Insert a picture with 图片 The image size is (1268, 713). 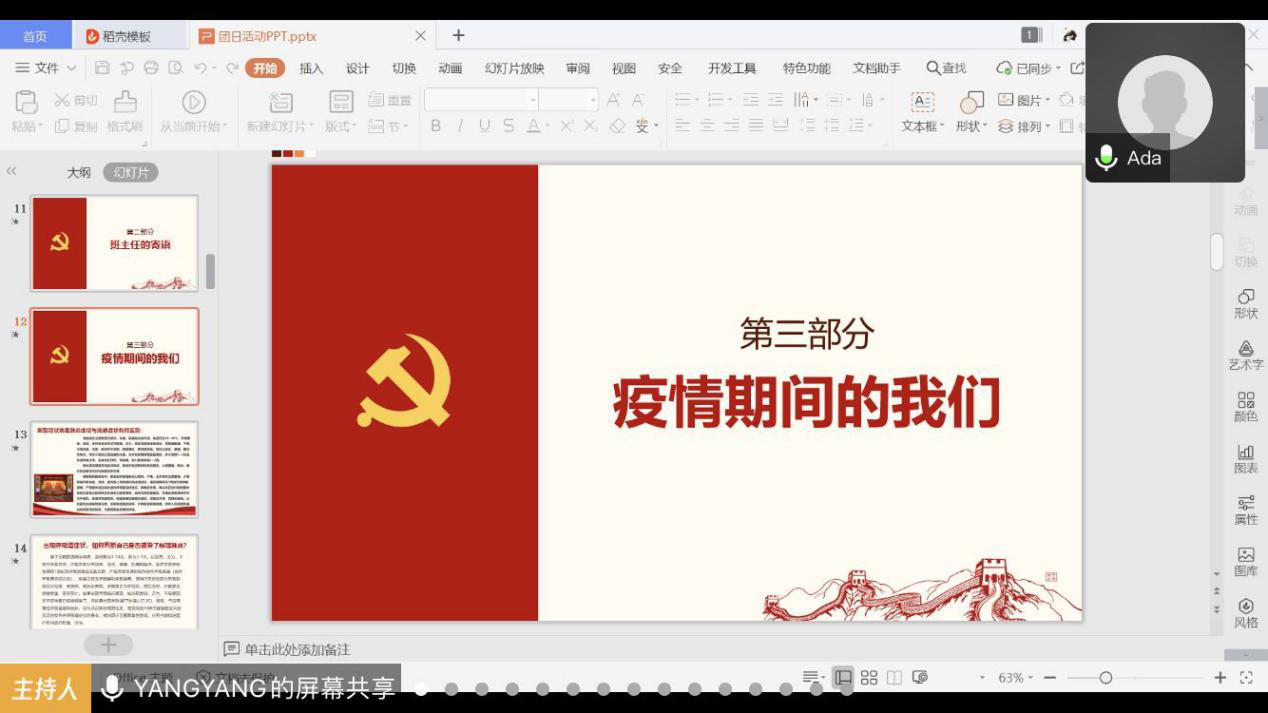1024,100
